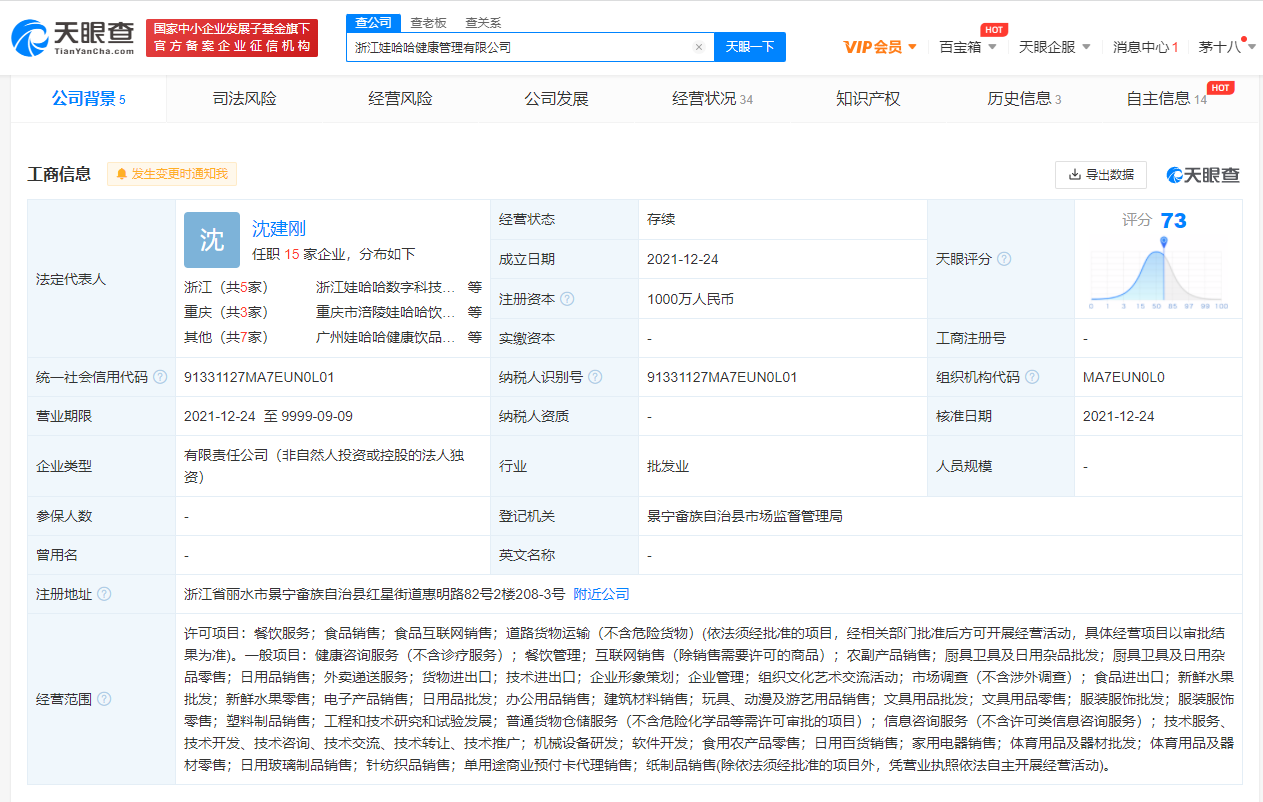Click the 登记机关 value 景宁畲族自治县市场监督管理局
The height and width of the screenshot is (802, 1263).
[745, 516]
